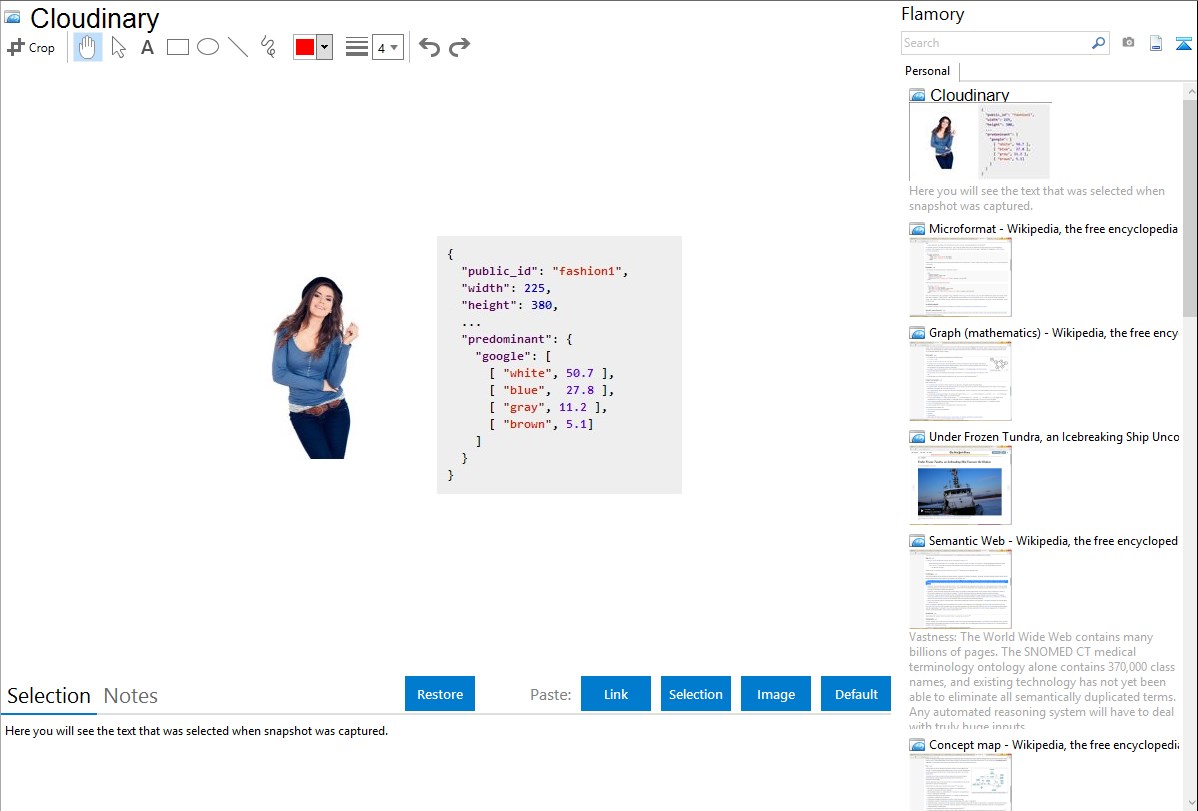Click the Flamory search field
Viewport: 1198px width, 811px height.
[x=995, y=43]
